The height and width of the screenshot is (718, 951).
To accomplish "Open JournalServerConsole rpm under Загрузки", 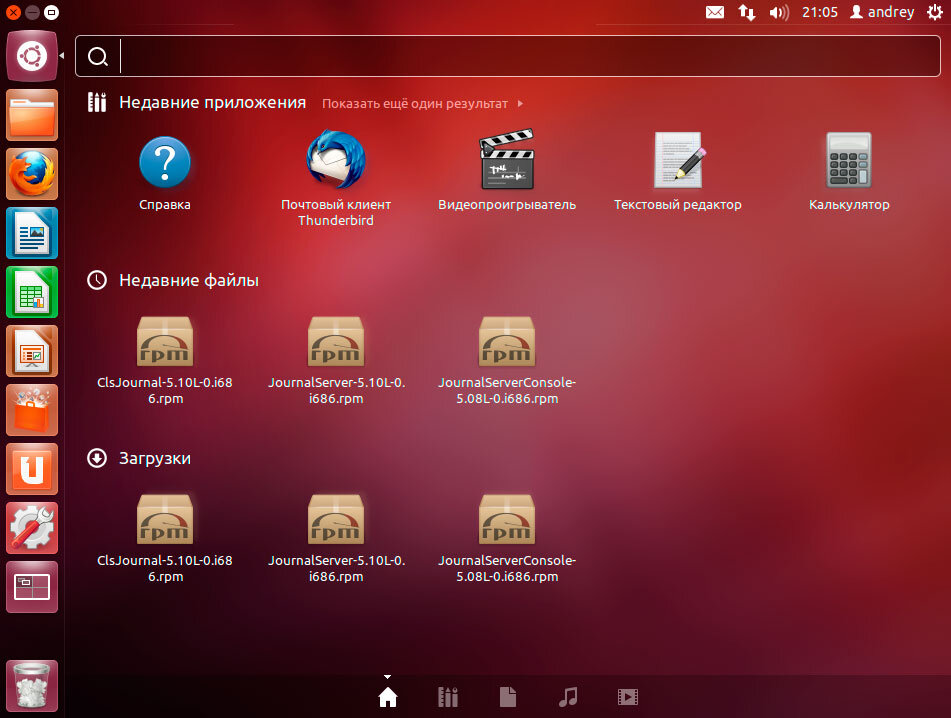I will pos(507,538).
